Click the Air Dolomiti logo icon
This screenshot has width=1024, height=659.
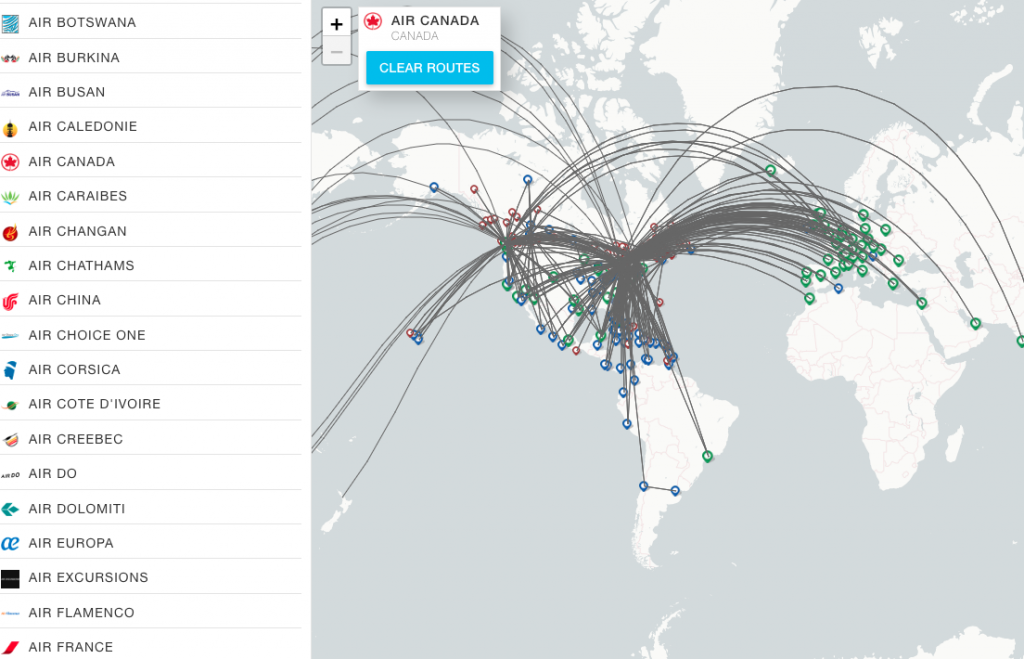(x=10, y=509)
